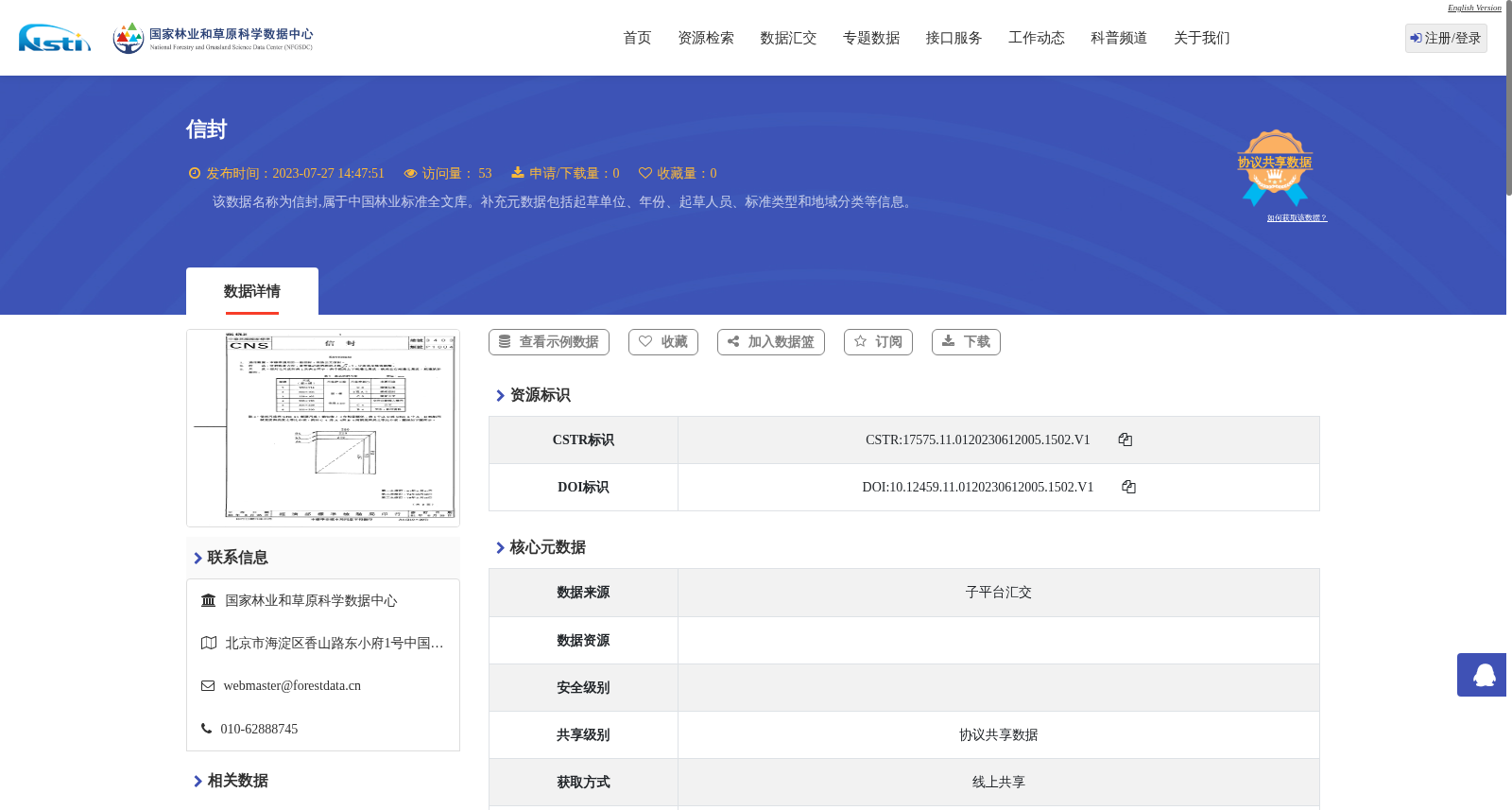Screen dimensions: 1512x810
Task: Click the 协议共享数据 badge
Action: coord(1275,167)
